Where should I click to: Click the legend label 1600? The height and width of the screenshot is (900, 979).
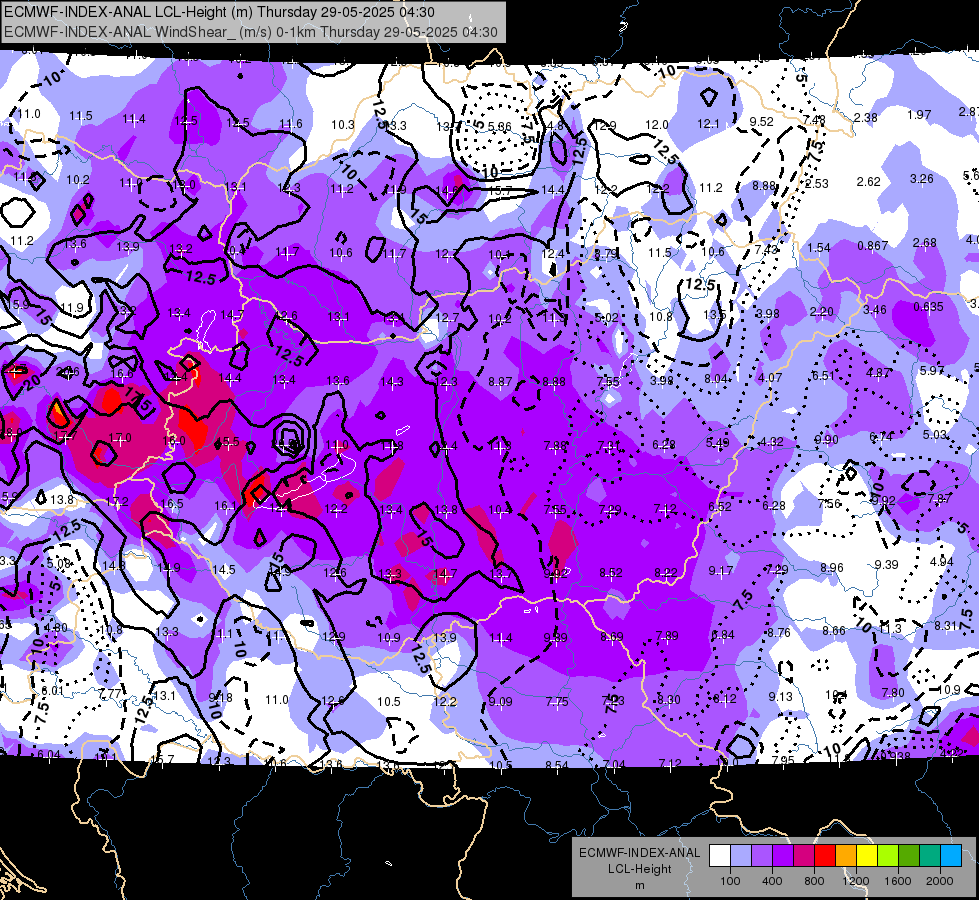coord(897,881)
